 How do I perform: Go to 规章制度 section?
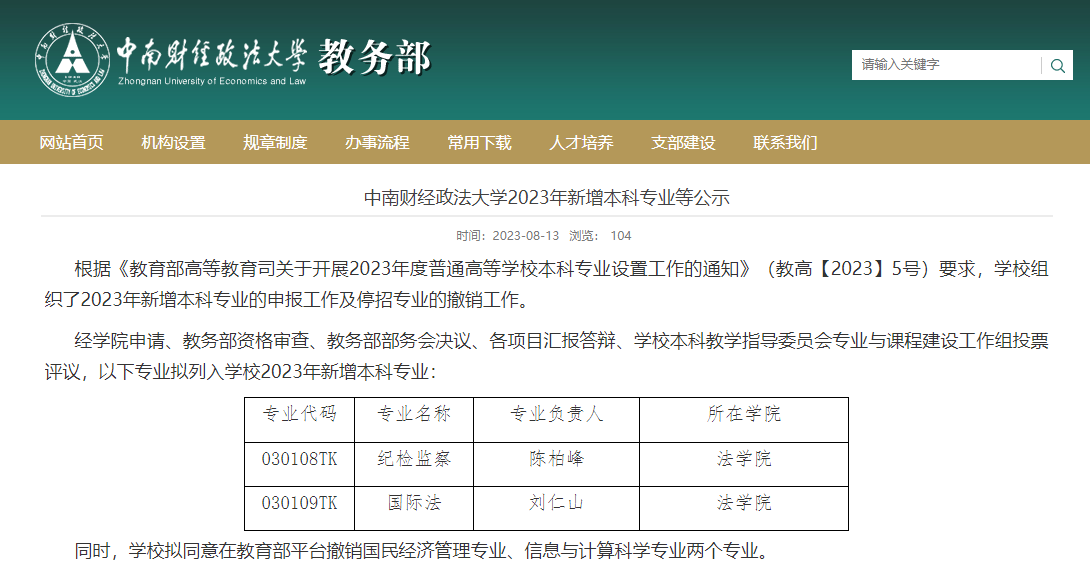275,142
